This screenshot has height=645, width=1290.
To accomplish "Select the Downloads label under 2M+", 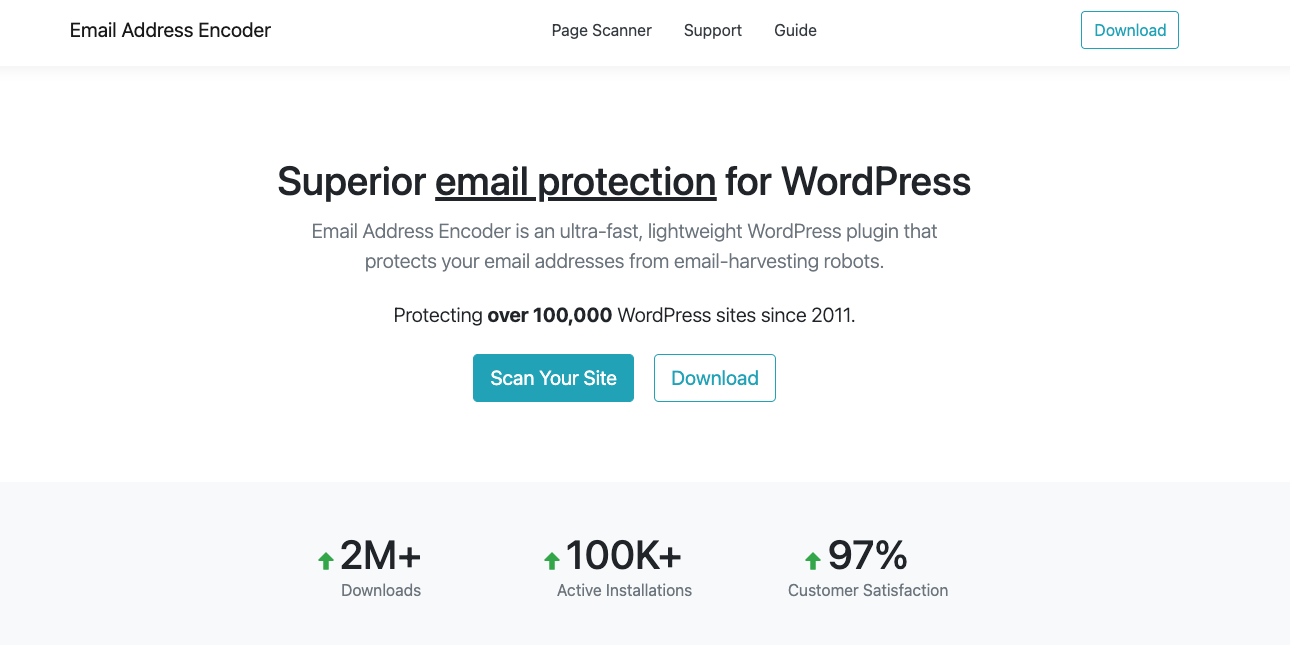I will tap(381, 590).
